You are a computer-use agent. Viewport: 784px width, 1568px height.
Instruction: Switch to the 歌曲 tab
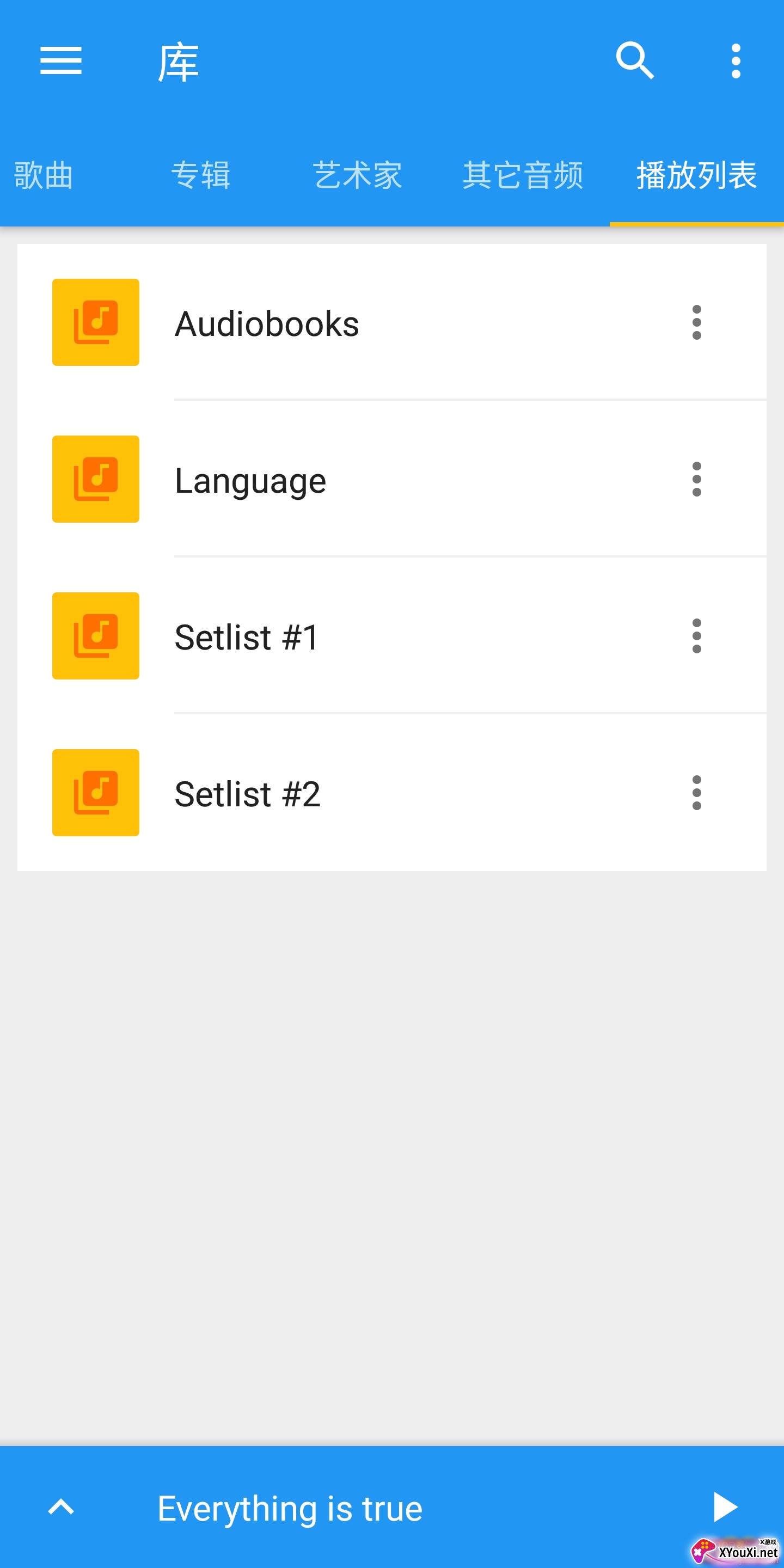coord(43,175)
